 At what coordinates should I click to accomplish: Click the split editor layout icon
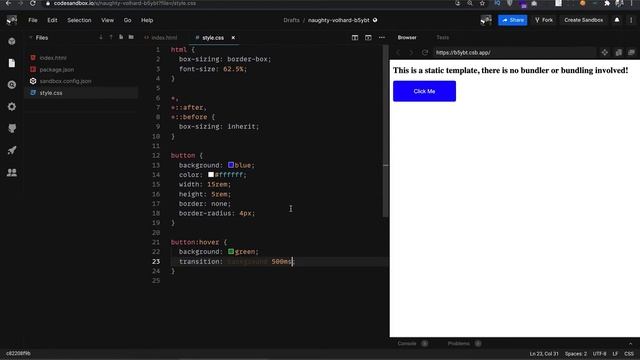click(x=355, y=38)
